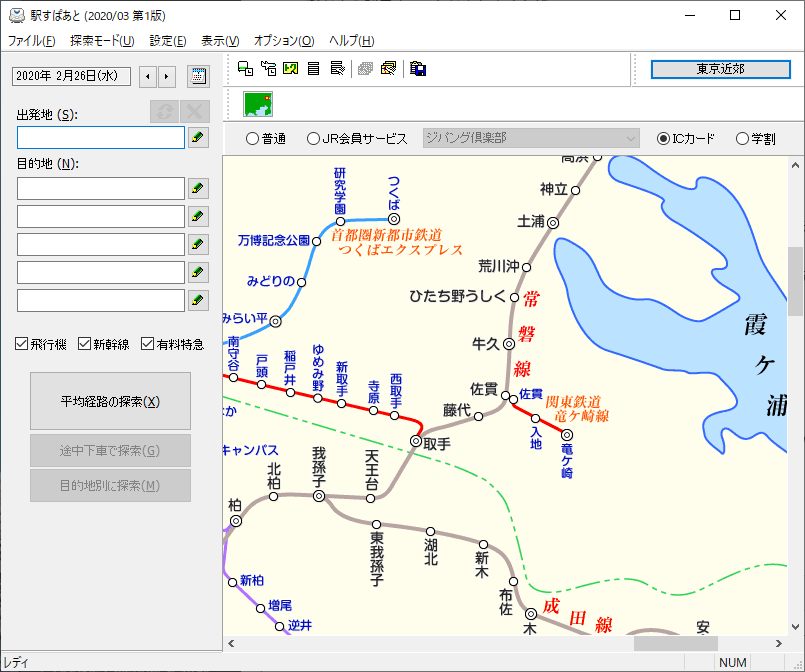Open the 設定(E) menu
This screenshot has width=805, height=672.
(x=167, y=41)
